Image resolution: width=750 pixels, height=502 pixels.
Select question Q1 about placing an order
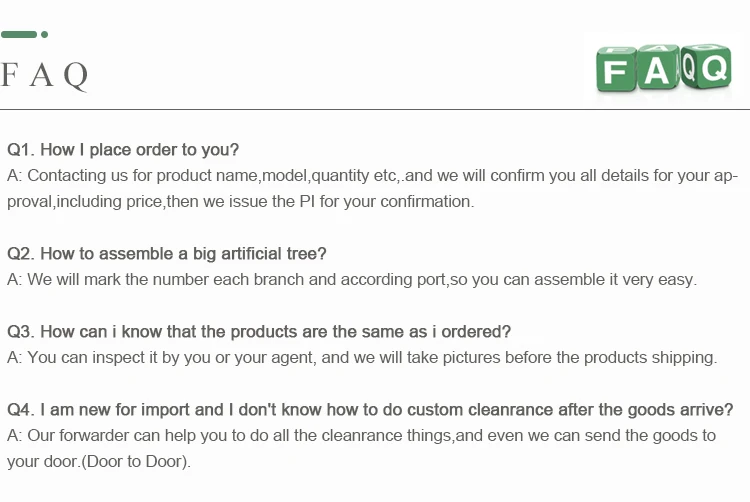[123, 150]
